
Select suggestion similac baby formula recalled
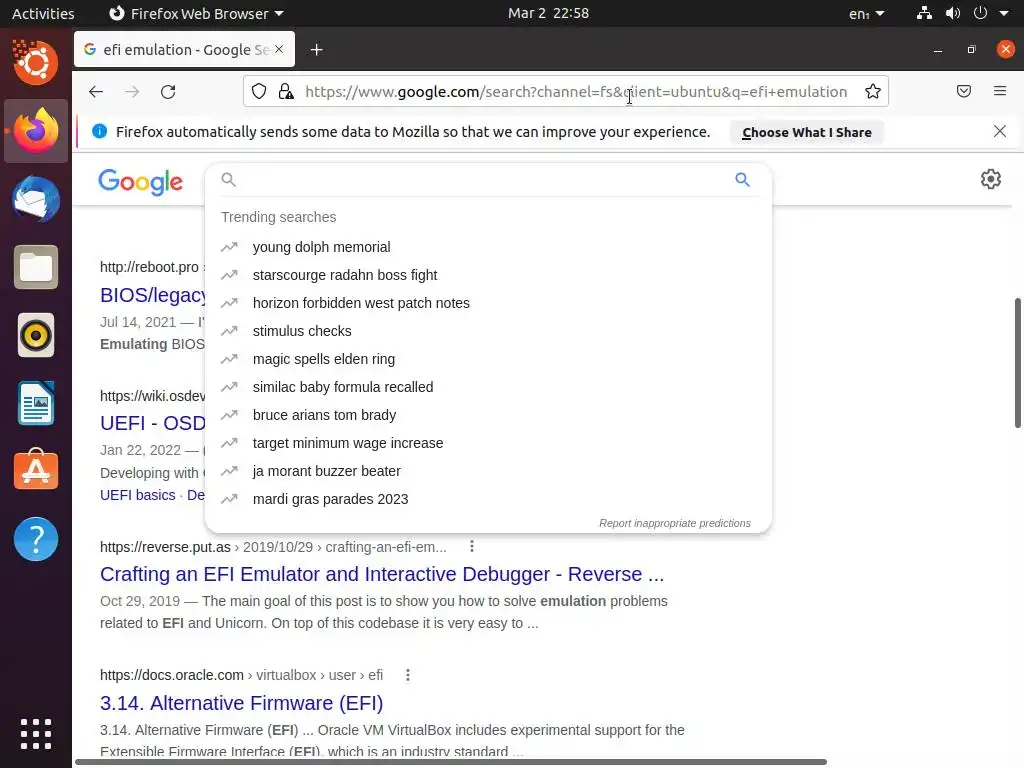(488, 387)
